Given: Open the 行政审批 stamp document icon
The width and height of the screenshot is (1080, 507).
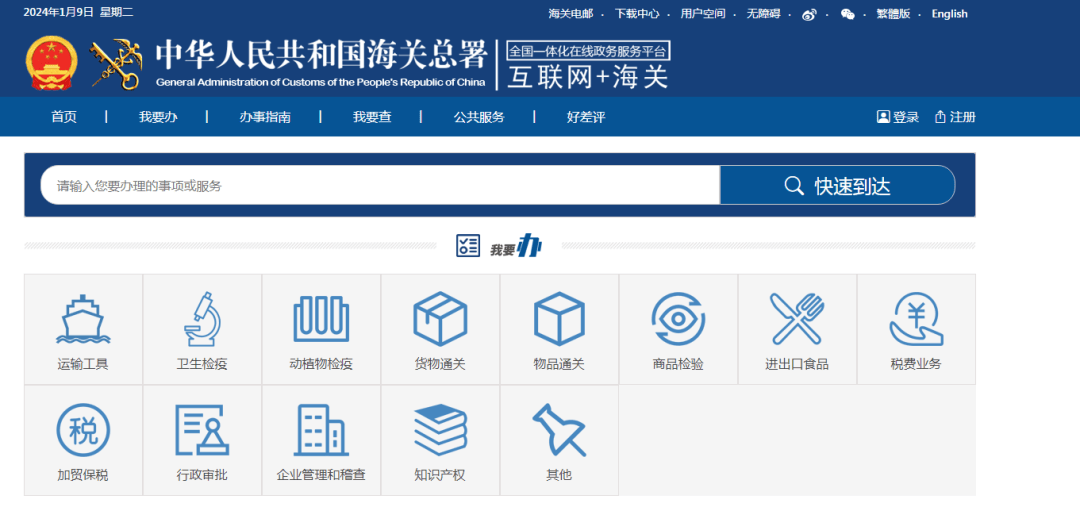Looking at the screenshot, I should click(202, 430).
